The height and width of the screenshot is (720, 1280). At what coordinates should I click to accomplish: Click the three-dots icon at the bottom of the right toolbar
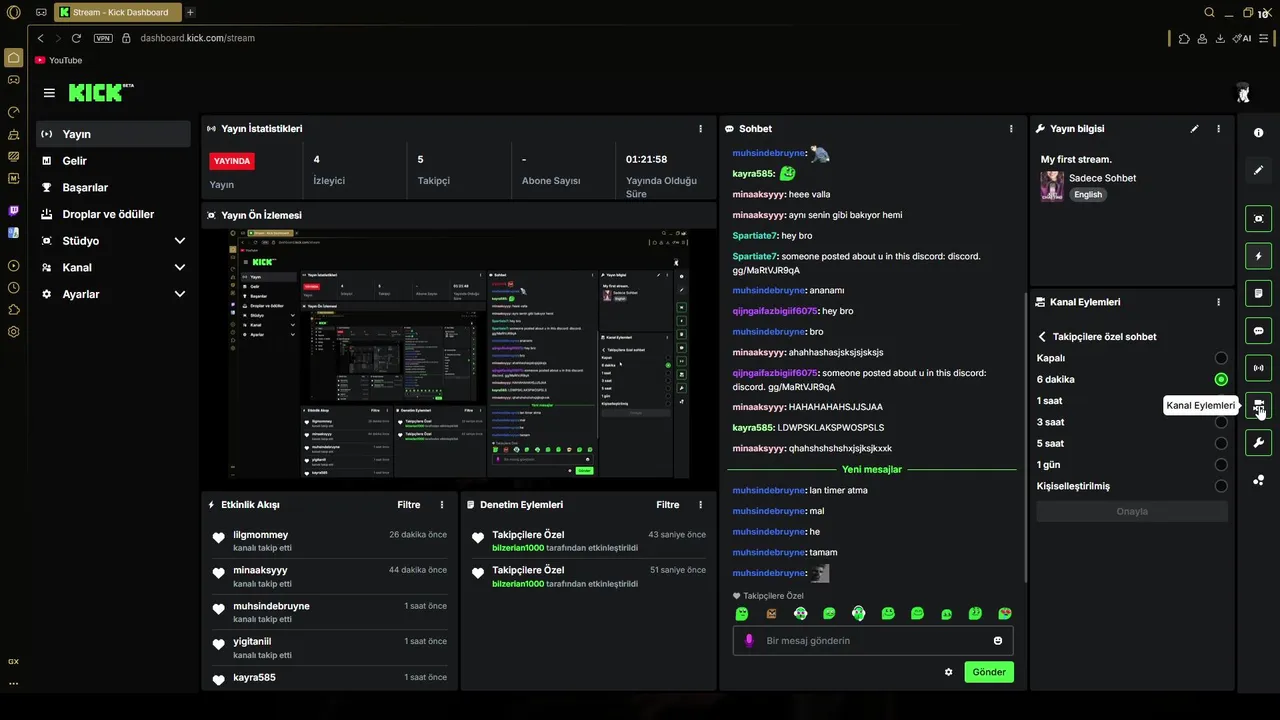1258,480
